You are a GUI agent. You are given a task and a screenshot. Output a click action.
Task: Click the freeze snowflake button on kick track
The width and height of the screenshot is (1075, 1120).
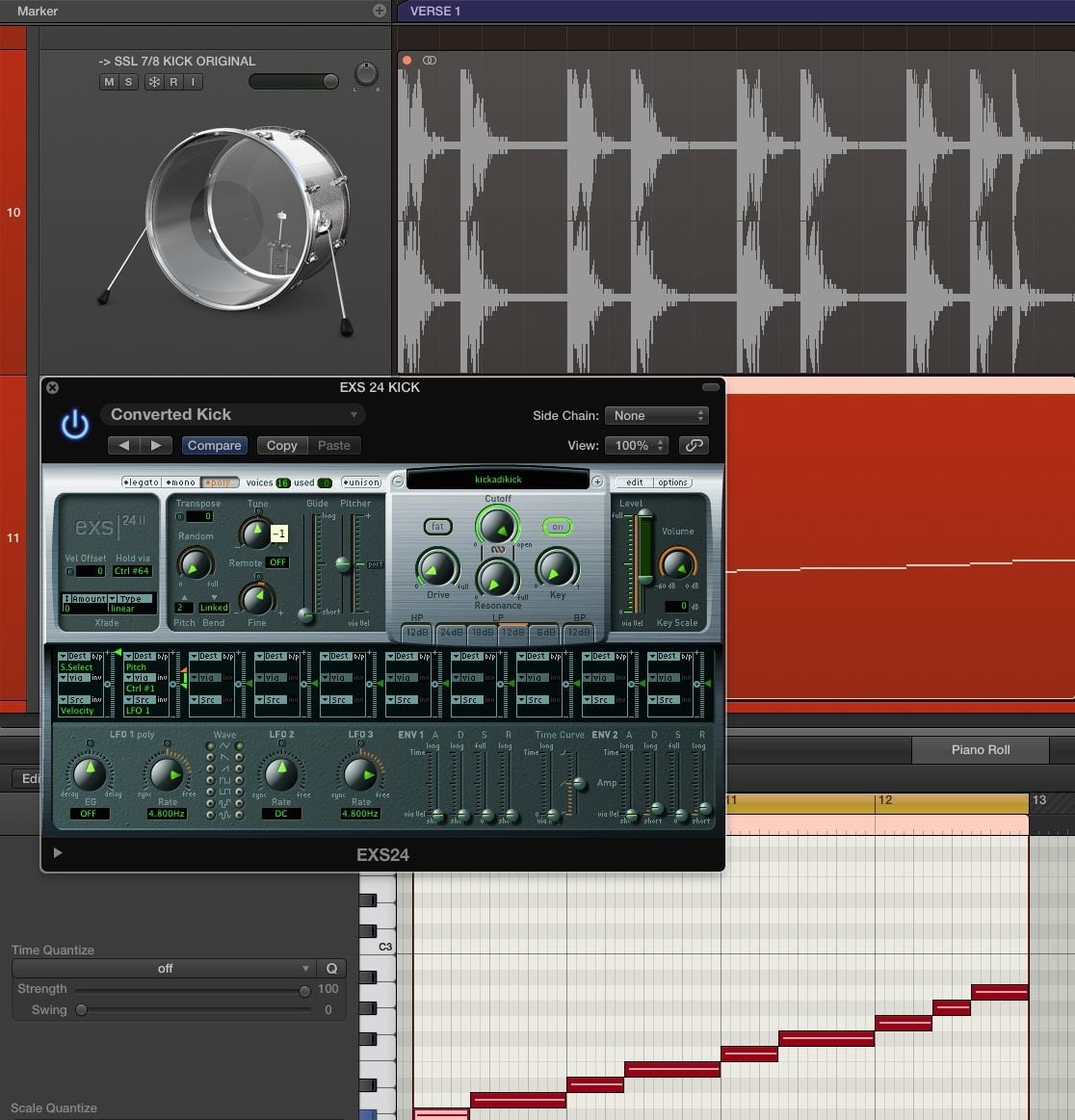pyautogui.click(x=153, y=82)
